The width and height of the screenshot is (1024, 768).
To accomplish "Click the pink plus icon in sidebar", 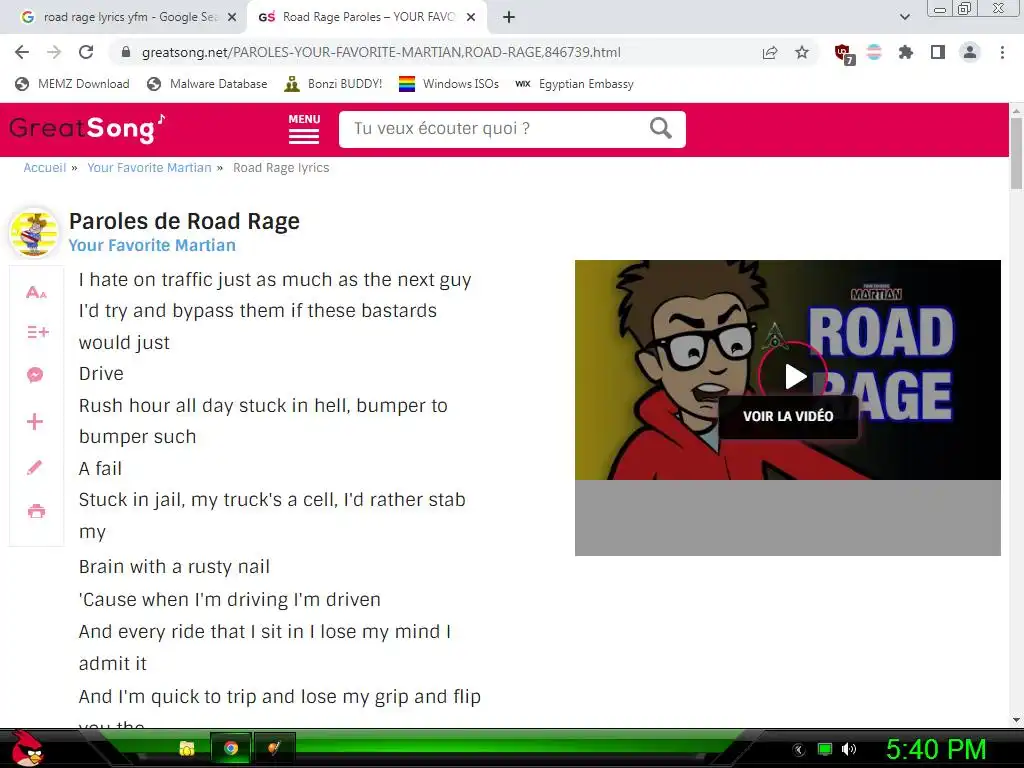I will (35, 421).
